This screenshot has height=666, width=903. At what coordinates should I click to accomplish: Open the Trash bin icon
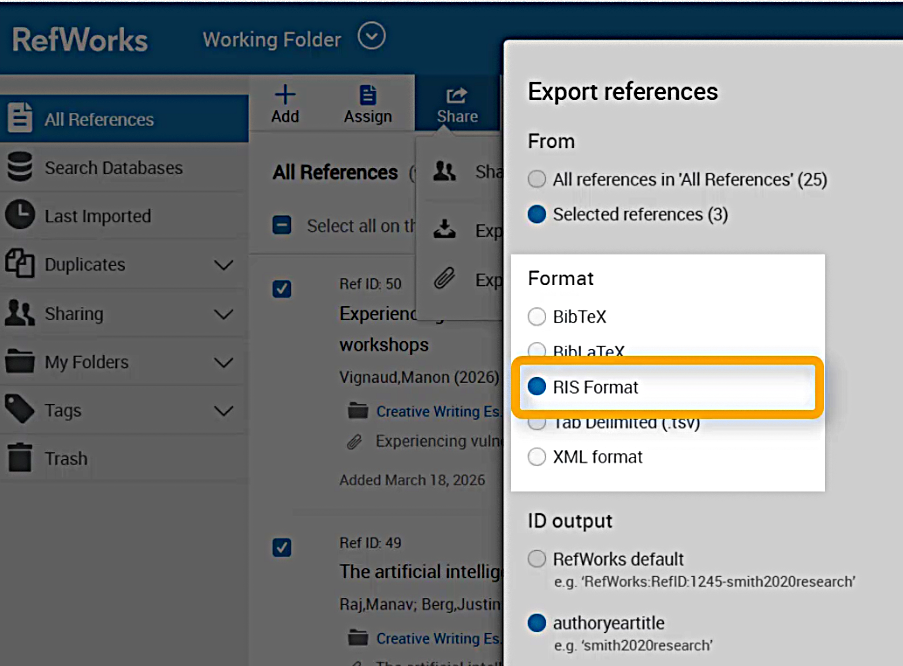20,458
